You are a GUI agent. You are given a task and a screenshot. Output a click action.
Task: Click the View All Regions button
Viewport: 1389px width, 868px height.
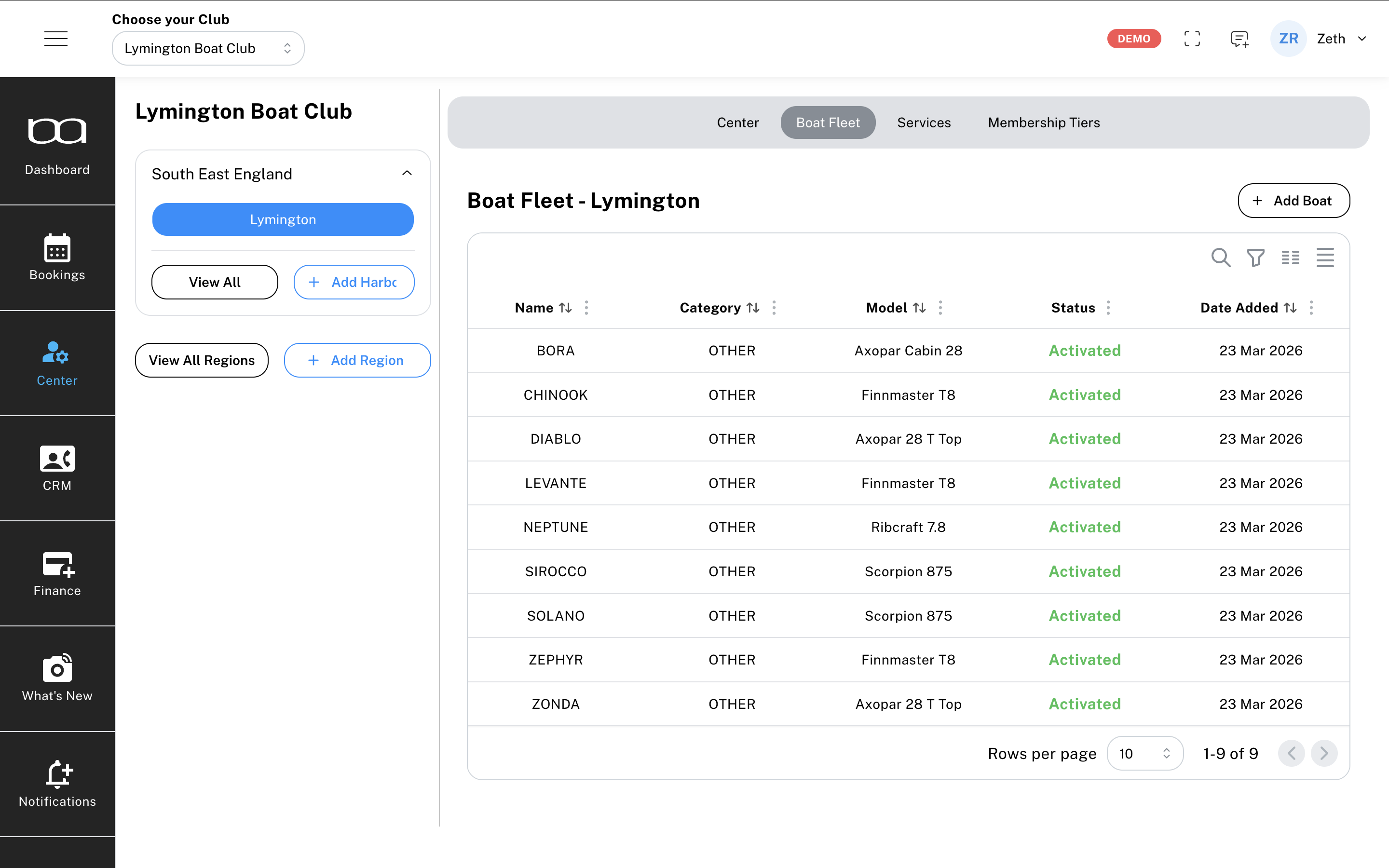(x=202, y=360)
